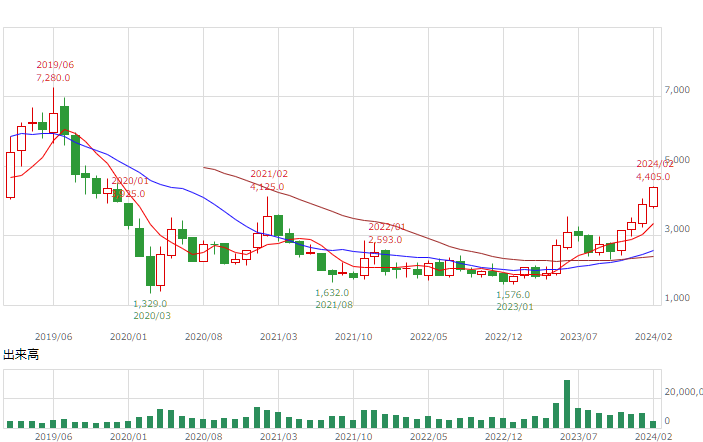
Task: Click the 1,000 price axis label
Action: point(677,298)
